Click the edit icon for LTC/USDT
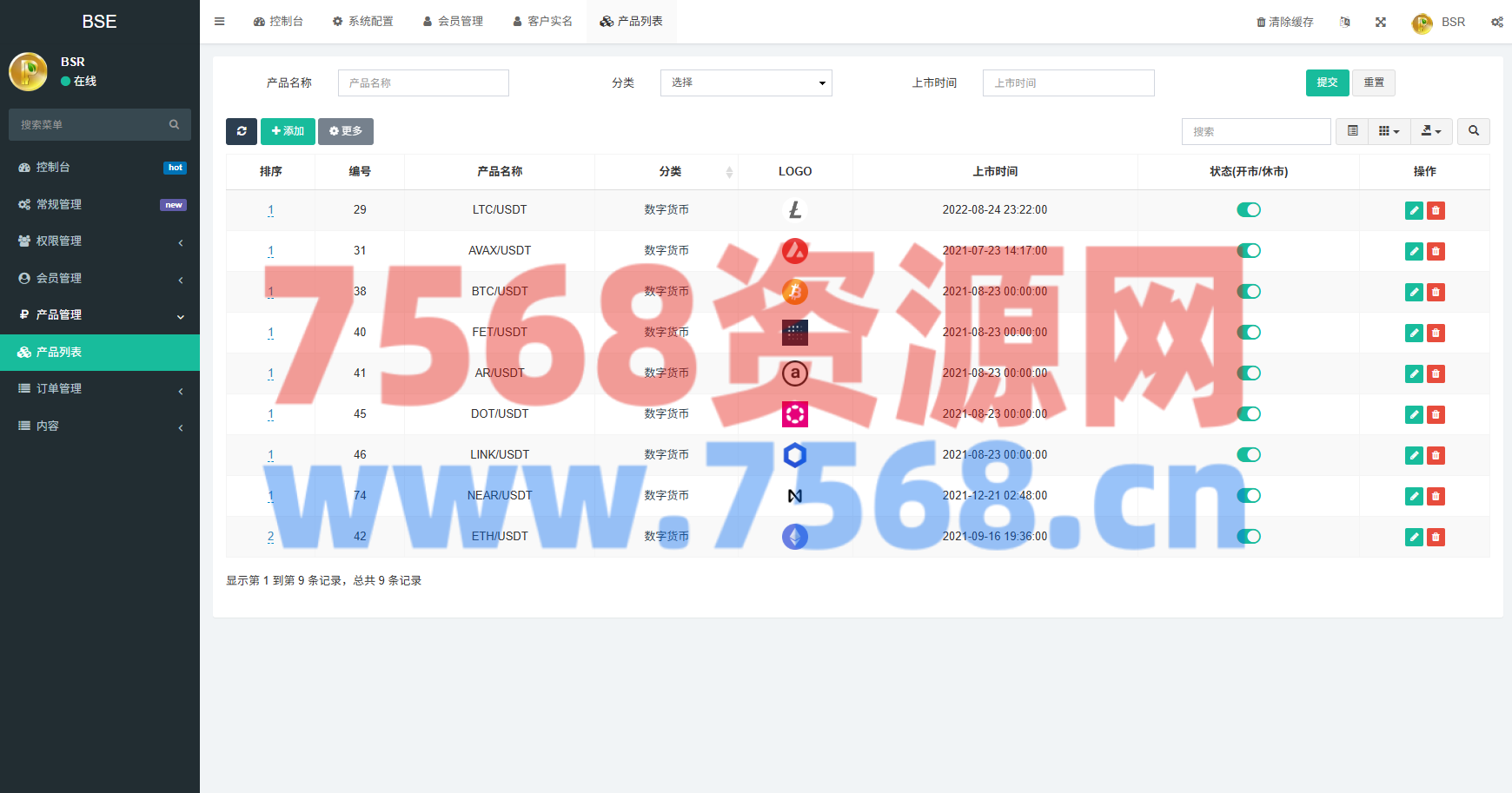Viewport: 1512px width, 793px height. click(x=1414, y=210)
